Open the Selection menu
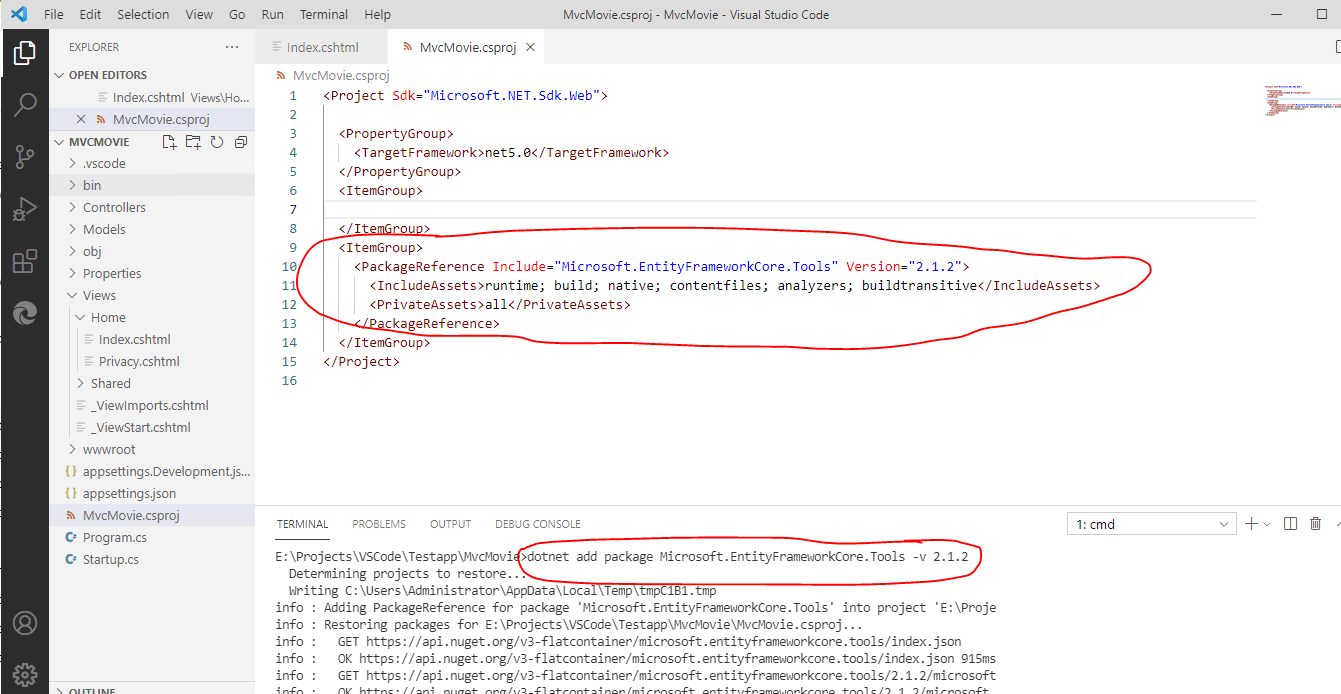Viewport: 1341px width, 694px height. point(143,15)
